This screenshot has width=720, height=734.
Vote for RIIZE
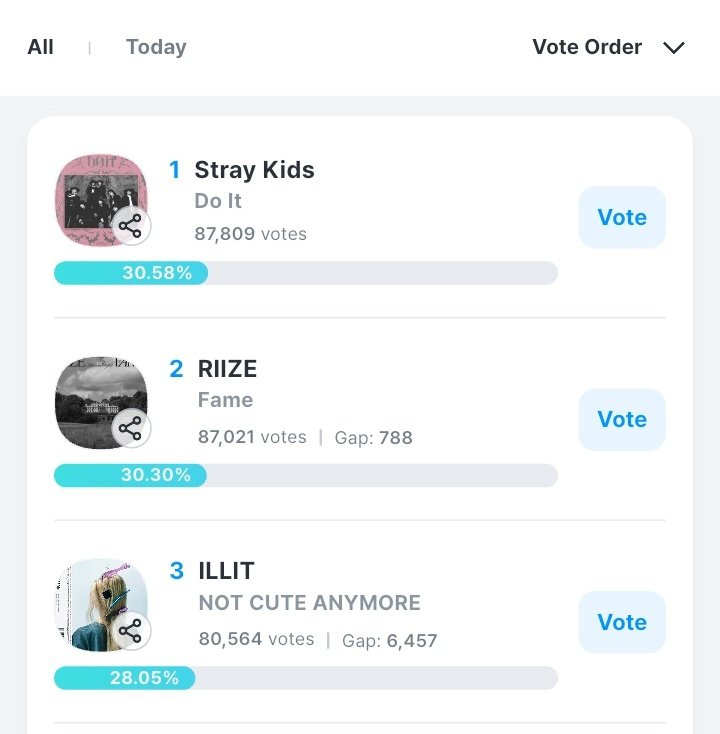click(x=622, y=419)
